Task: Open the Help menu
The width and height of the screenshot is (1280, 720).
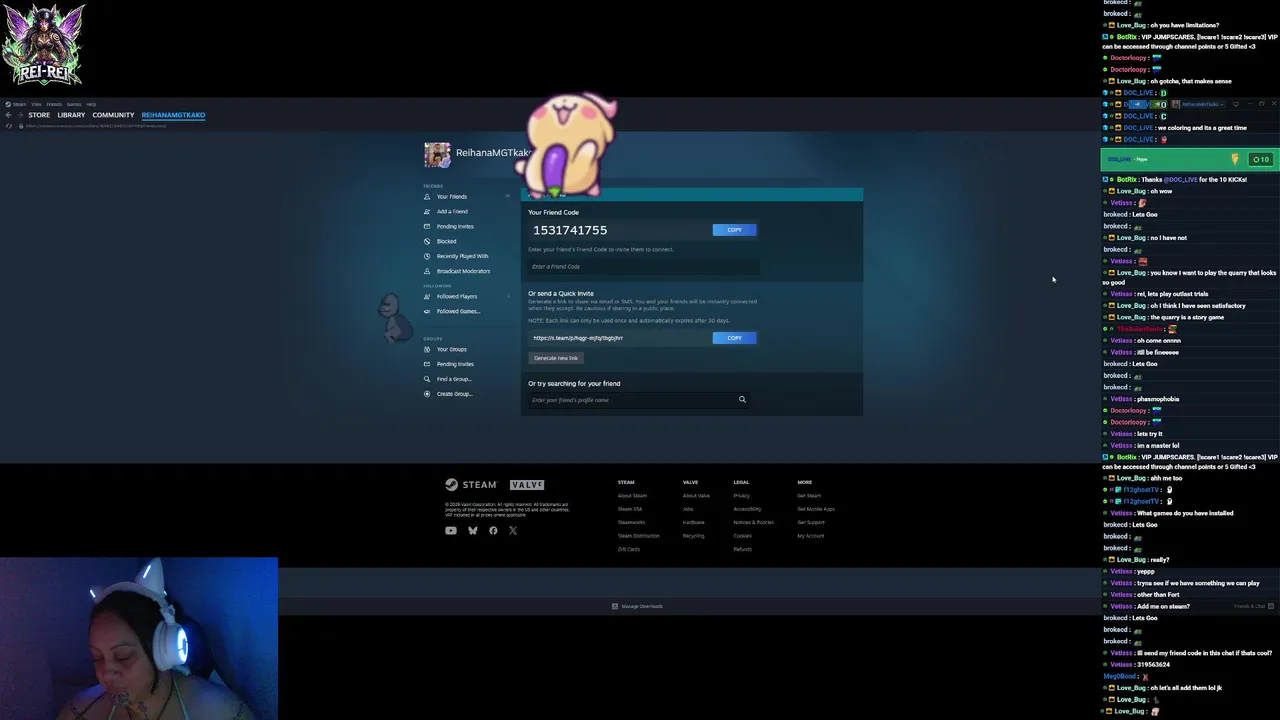Action: 91,104
